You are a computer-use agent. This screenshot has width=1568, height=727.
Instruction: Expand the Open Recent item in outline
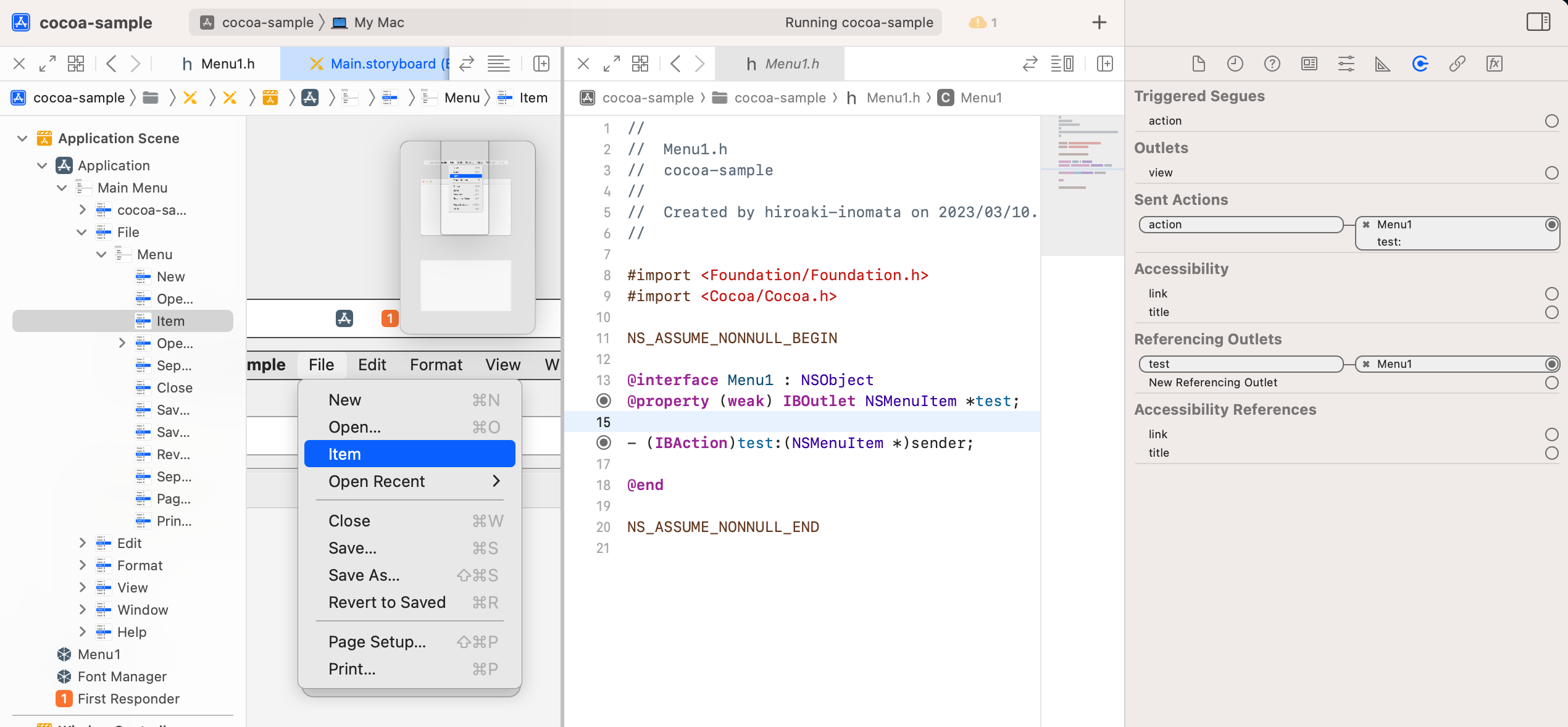pyautogui.click(x=122, y=343)
